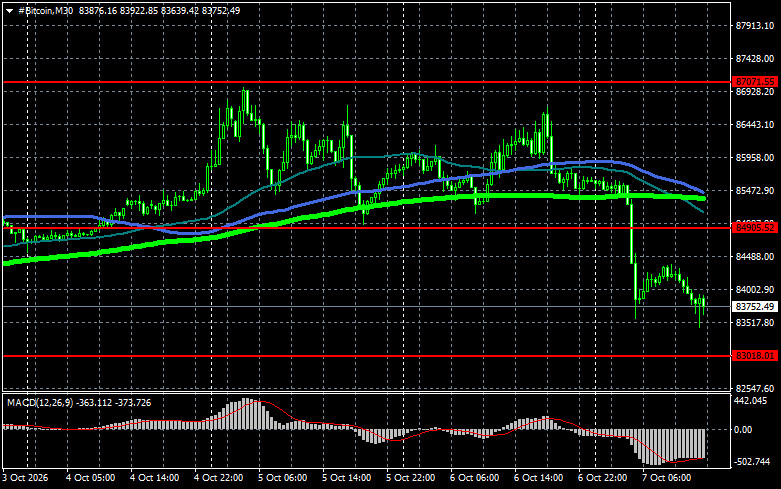Screen dimensions: 781x489
Task: Select the 7 Oct 06:00 time label
Action: 666,478
